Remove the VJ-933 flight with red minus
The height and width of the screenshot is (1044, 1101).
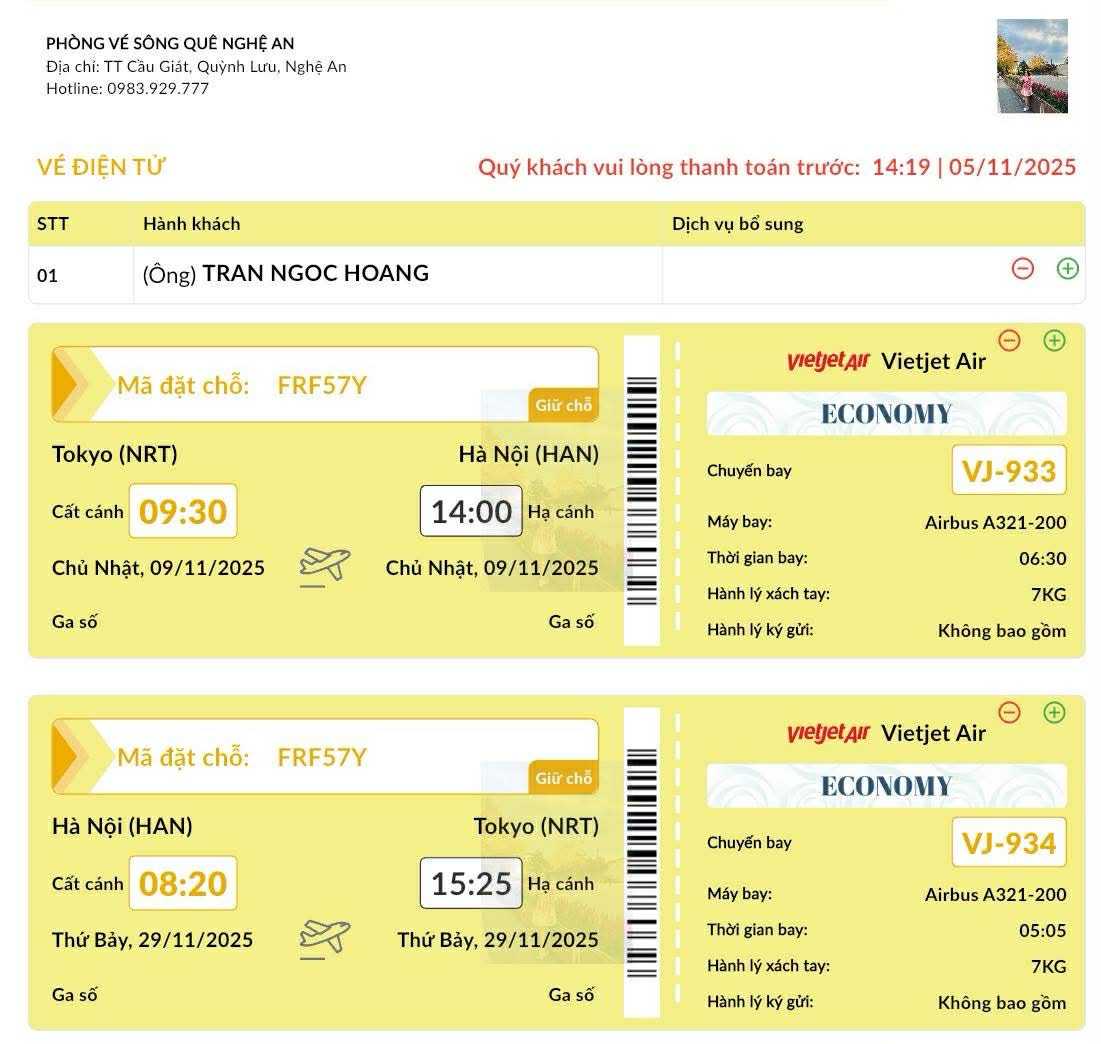1009,340
